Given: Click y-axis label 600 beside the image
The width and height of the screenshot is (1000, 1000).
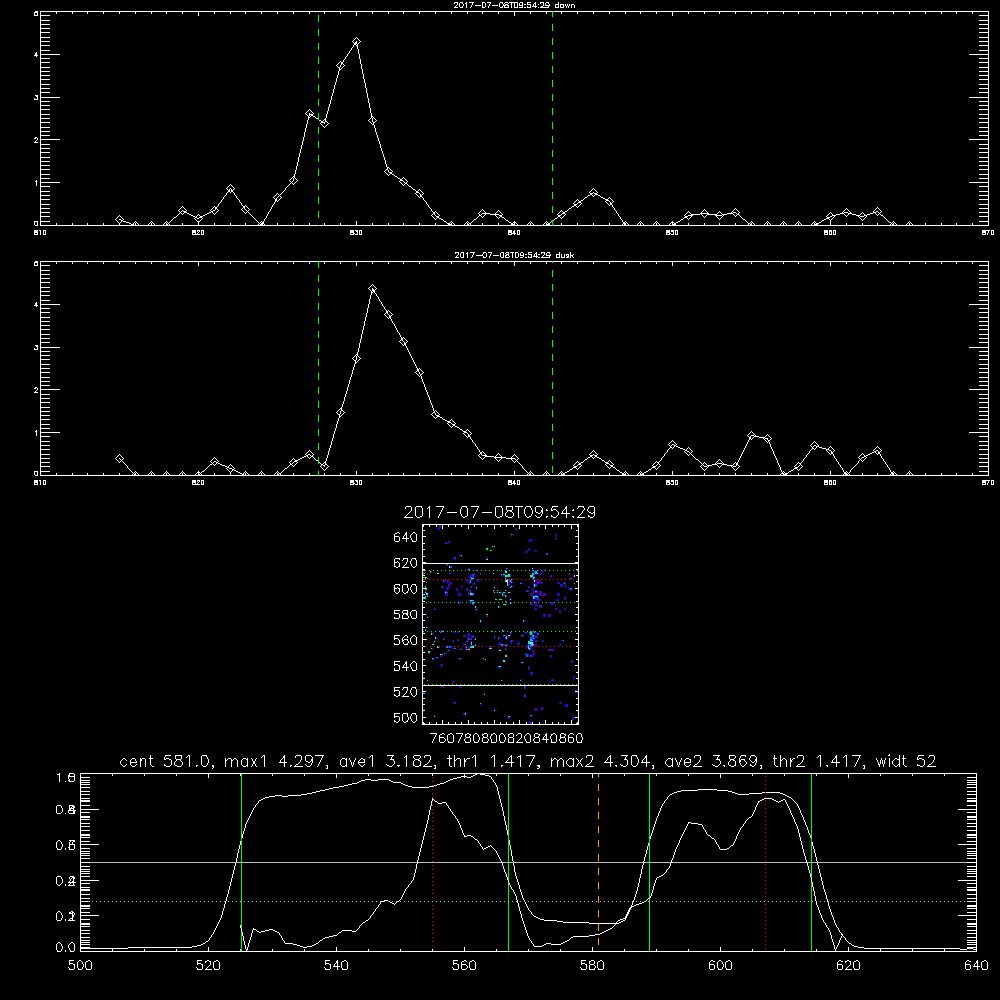Looking at the screenshot, I should 406,589.
